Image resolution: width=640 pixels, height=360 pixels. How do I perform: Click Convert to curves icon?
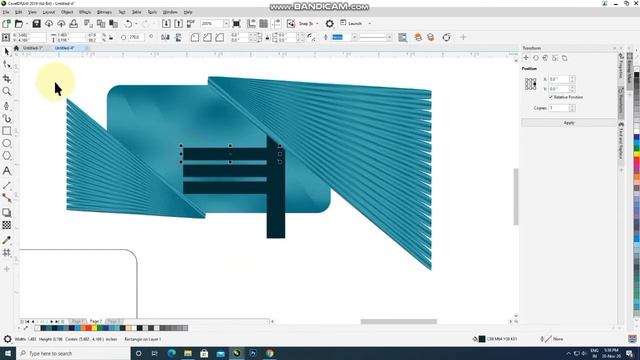[x=447, y=38]
